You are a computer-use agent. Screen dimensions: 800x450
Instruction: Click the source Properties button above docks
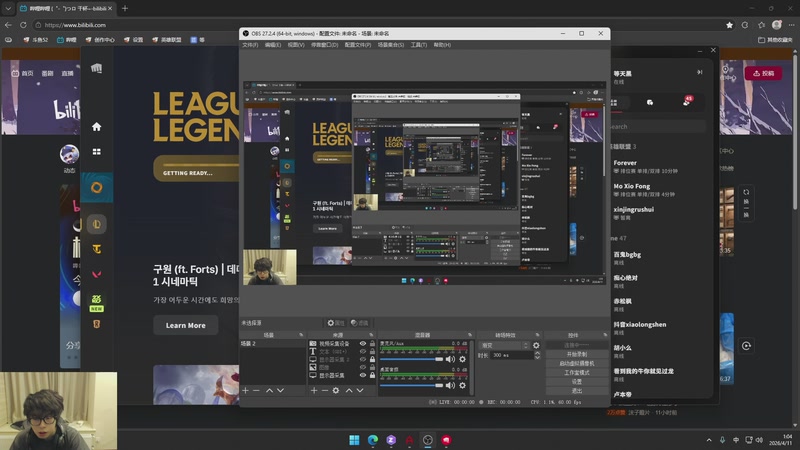(336, 323)
